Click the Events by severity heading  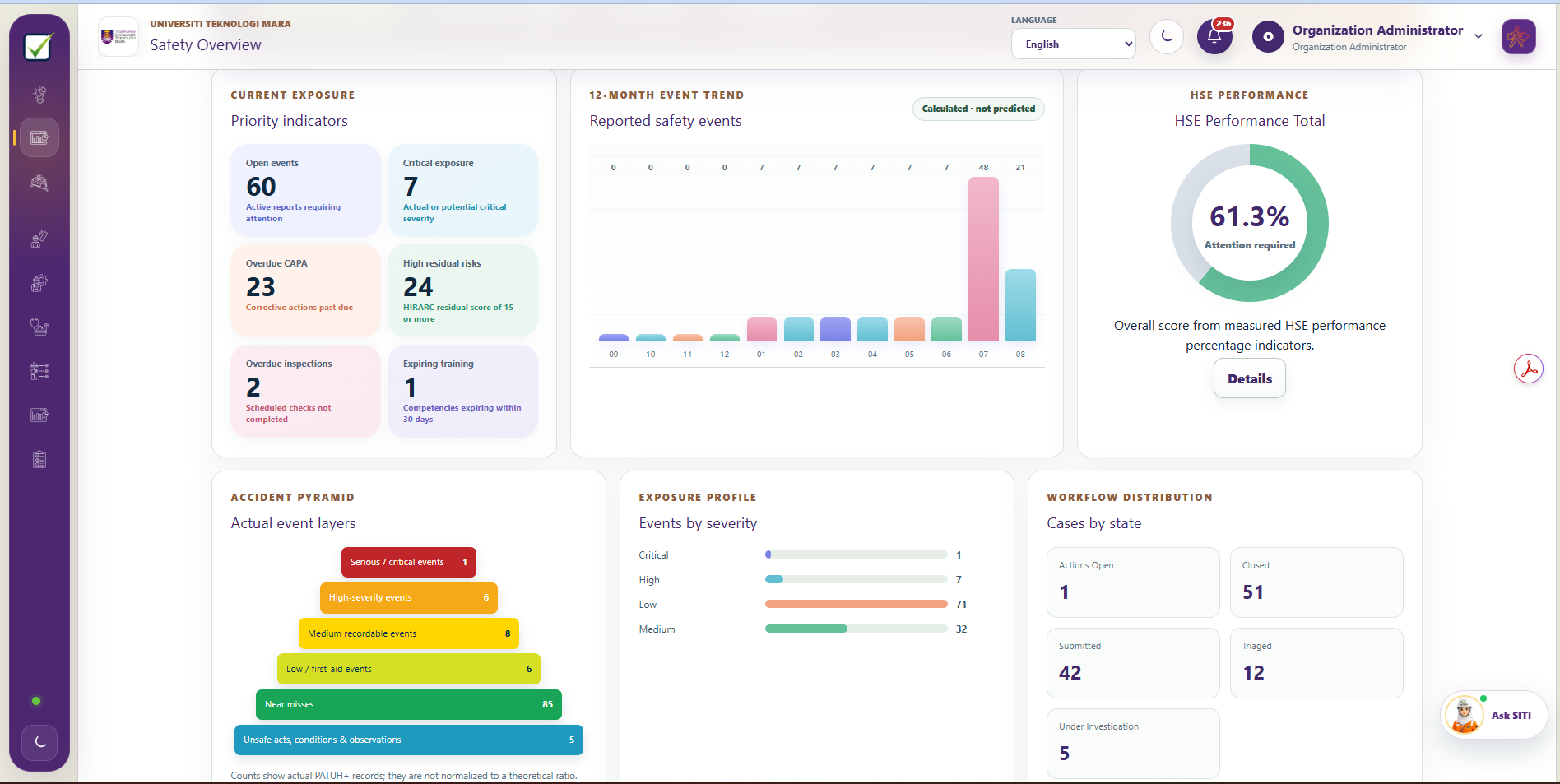[698, 523]
